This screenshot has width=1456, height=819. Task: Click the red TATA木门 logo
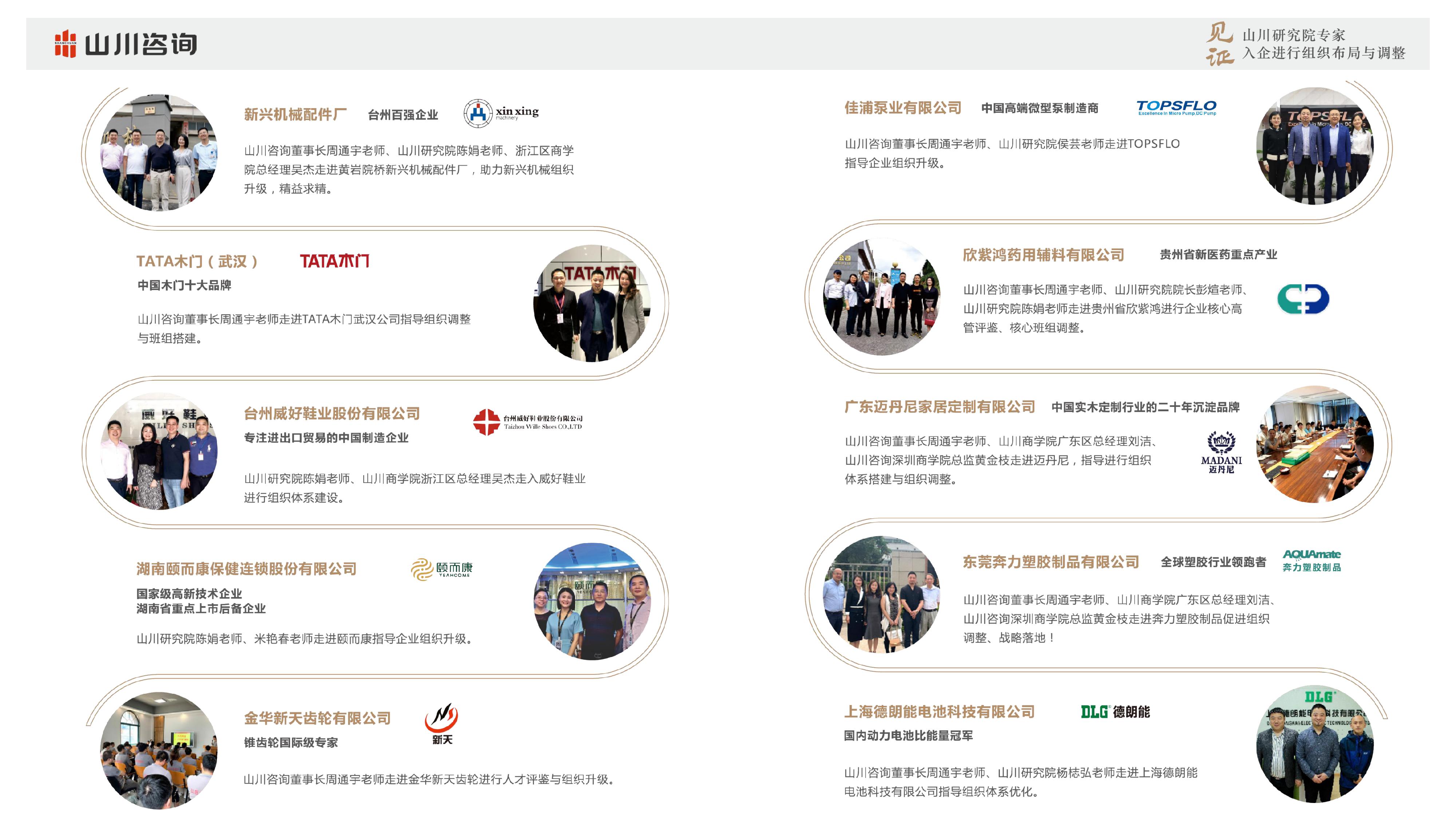[334, 261]
